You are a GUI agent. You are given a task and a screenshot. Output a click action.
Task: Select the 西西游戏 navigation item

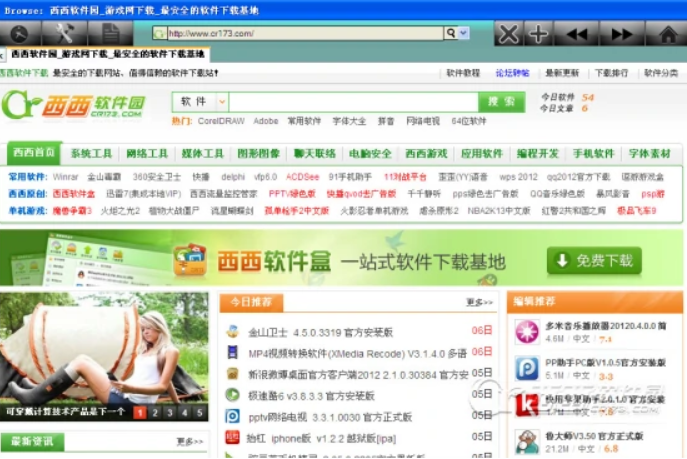click(x=426, y=153)
